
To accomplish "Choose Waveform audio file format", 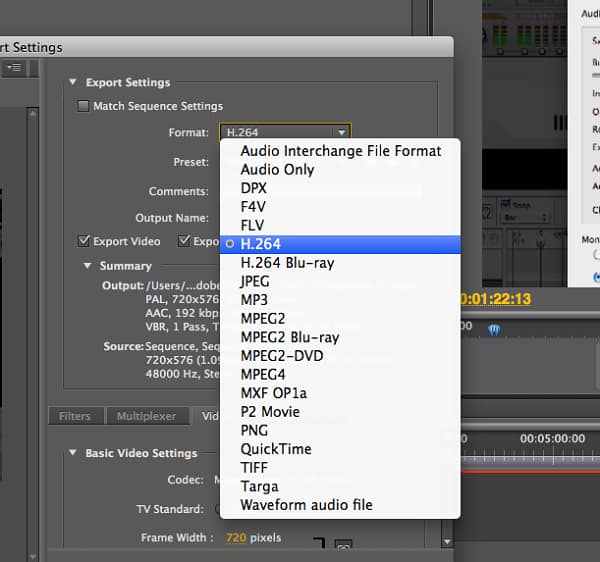I will (x=306, y=505).
